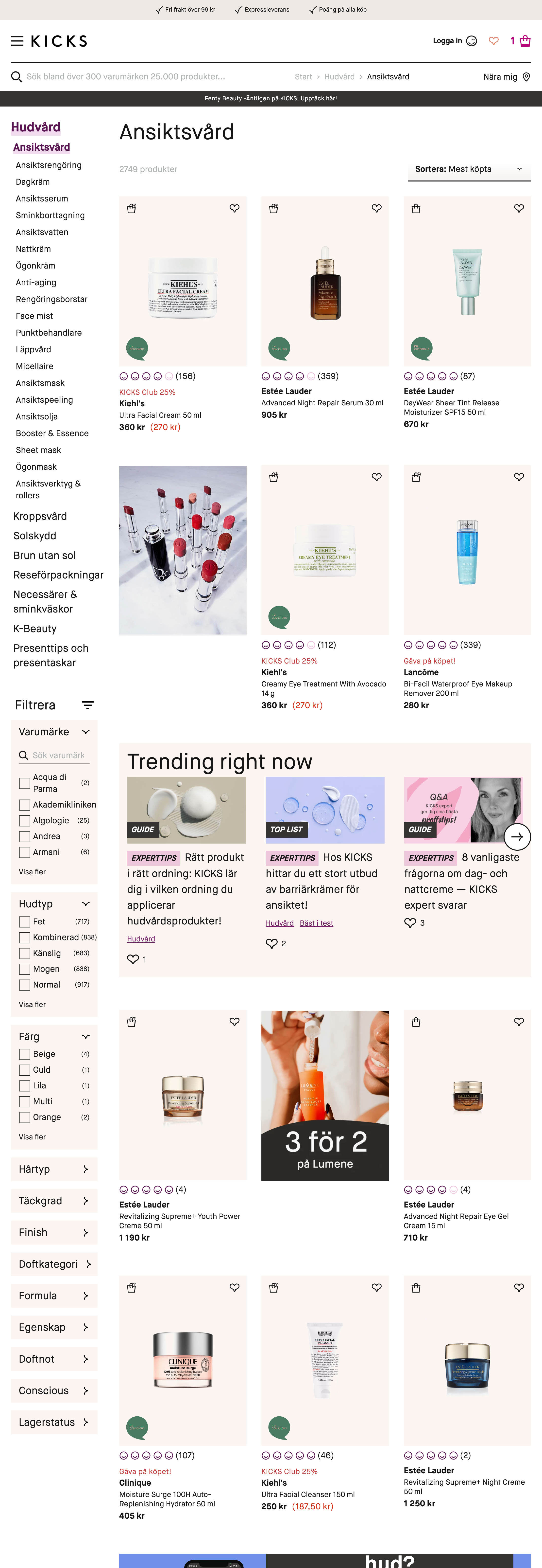
Task: Click Visa fler under Hudtyp
Action: [32, 1004]
